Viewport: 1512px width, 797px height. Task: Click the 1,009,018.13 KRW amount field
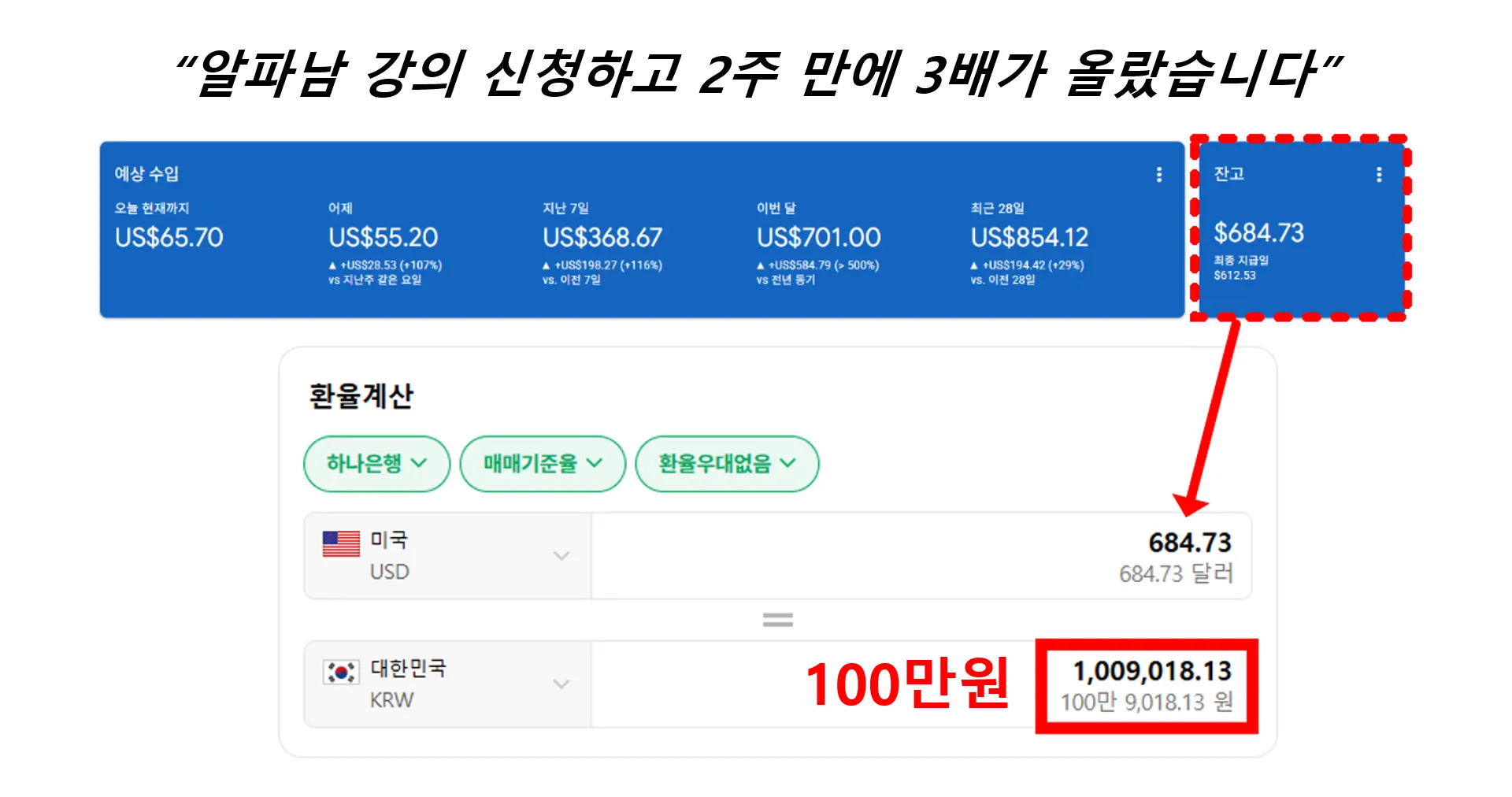pyautogui.click(x=1151, y=671)
